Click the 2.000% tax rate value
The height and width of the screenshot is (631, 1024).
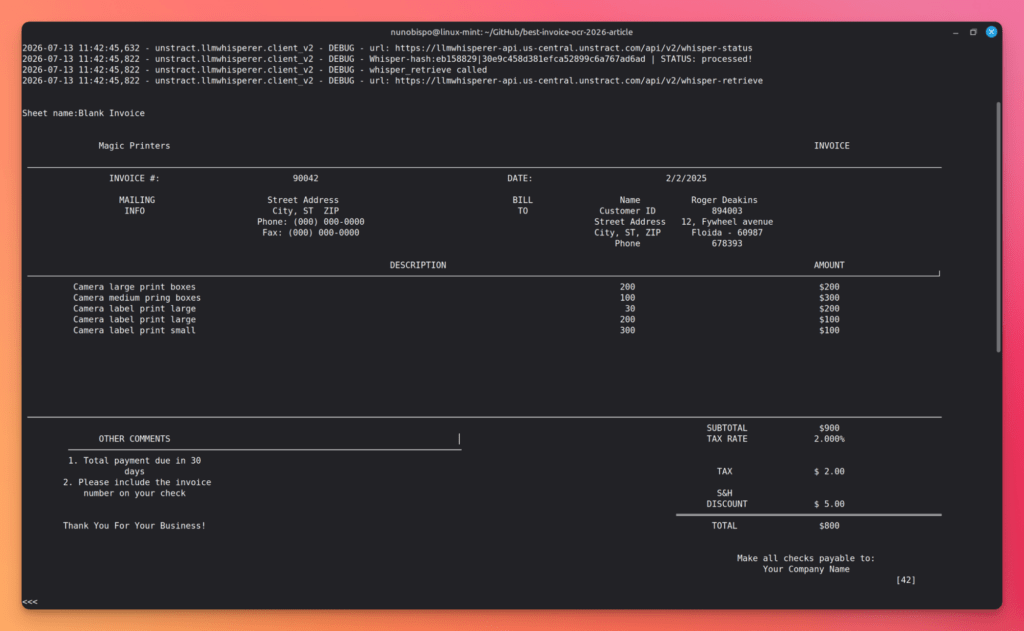(x=829, y=439)
